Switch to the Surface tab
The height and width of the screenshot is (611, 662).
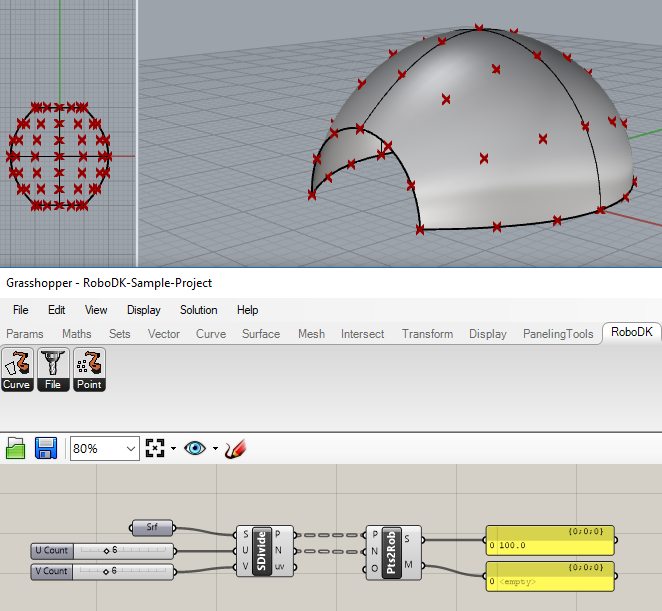(x=260, y=334)
